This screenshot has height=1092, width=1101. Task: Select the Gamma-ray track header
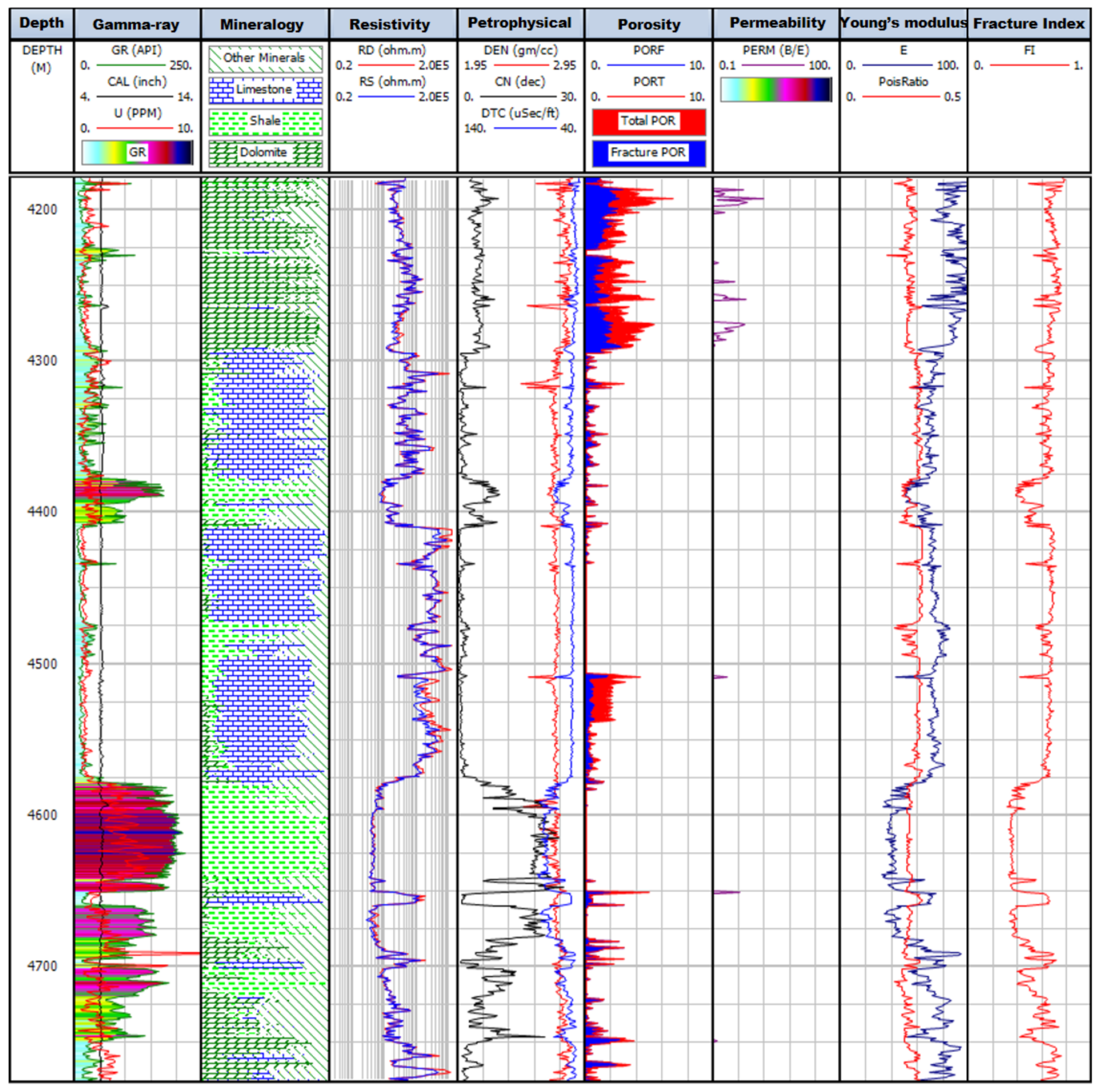[x=136, y=24]
